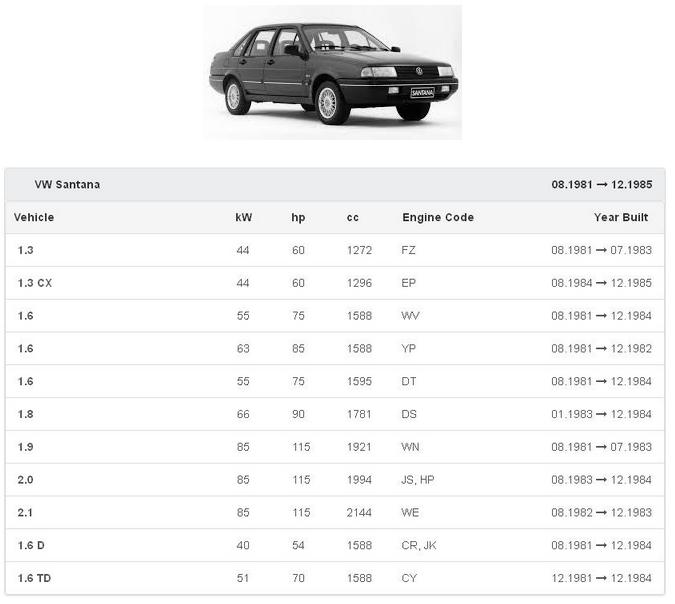The height and width of the screenshot is (604, 675).
Task: Click the Year Built column header
Action: click(x=621, y=217)
